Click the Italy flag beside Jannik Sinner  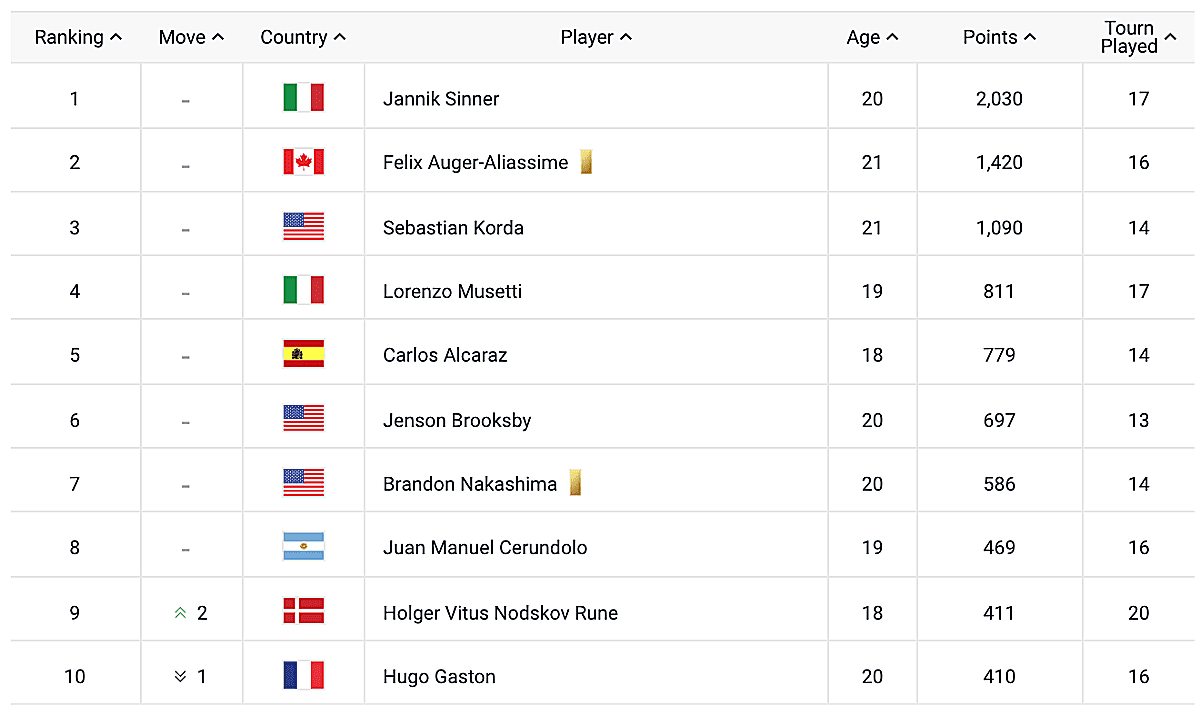pyautogui.click(x=303, y=98)
